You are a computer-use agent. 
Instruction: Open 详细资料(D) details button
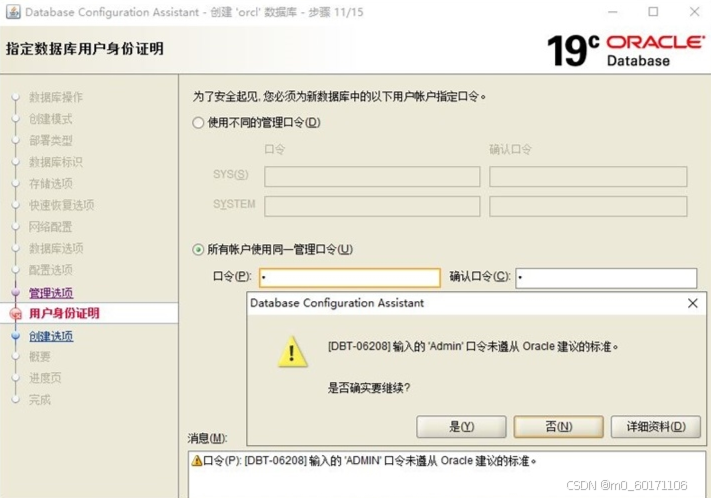point(656,427)
